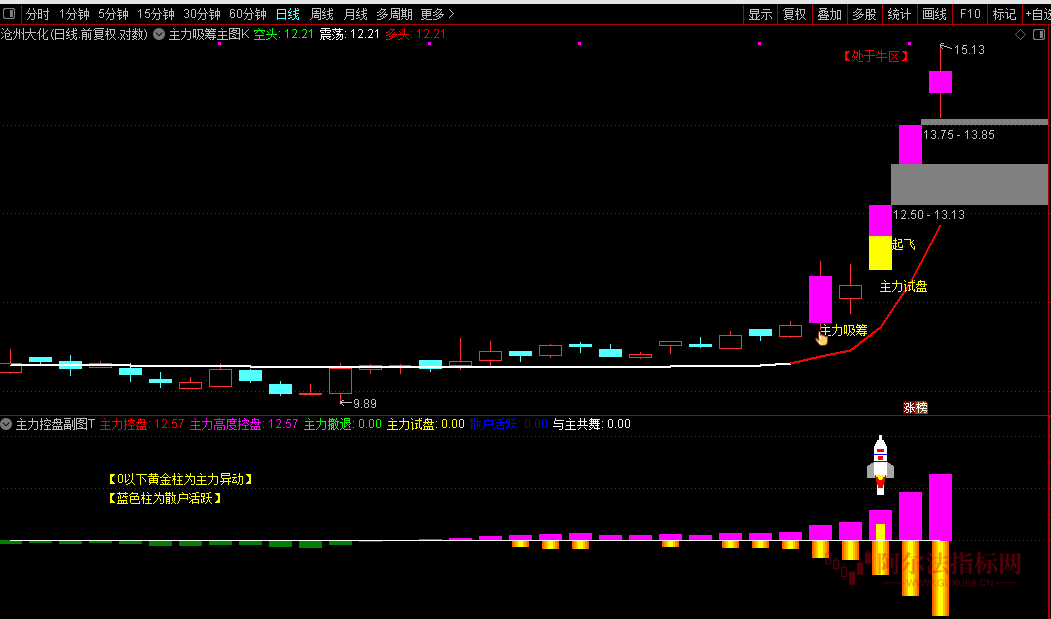1051x619 pixels.
Task: Open the 更多 periods expander
Action: [437, 14]
